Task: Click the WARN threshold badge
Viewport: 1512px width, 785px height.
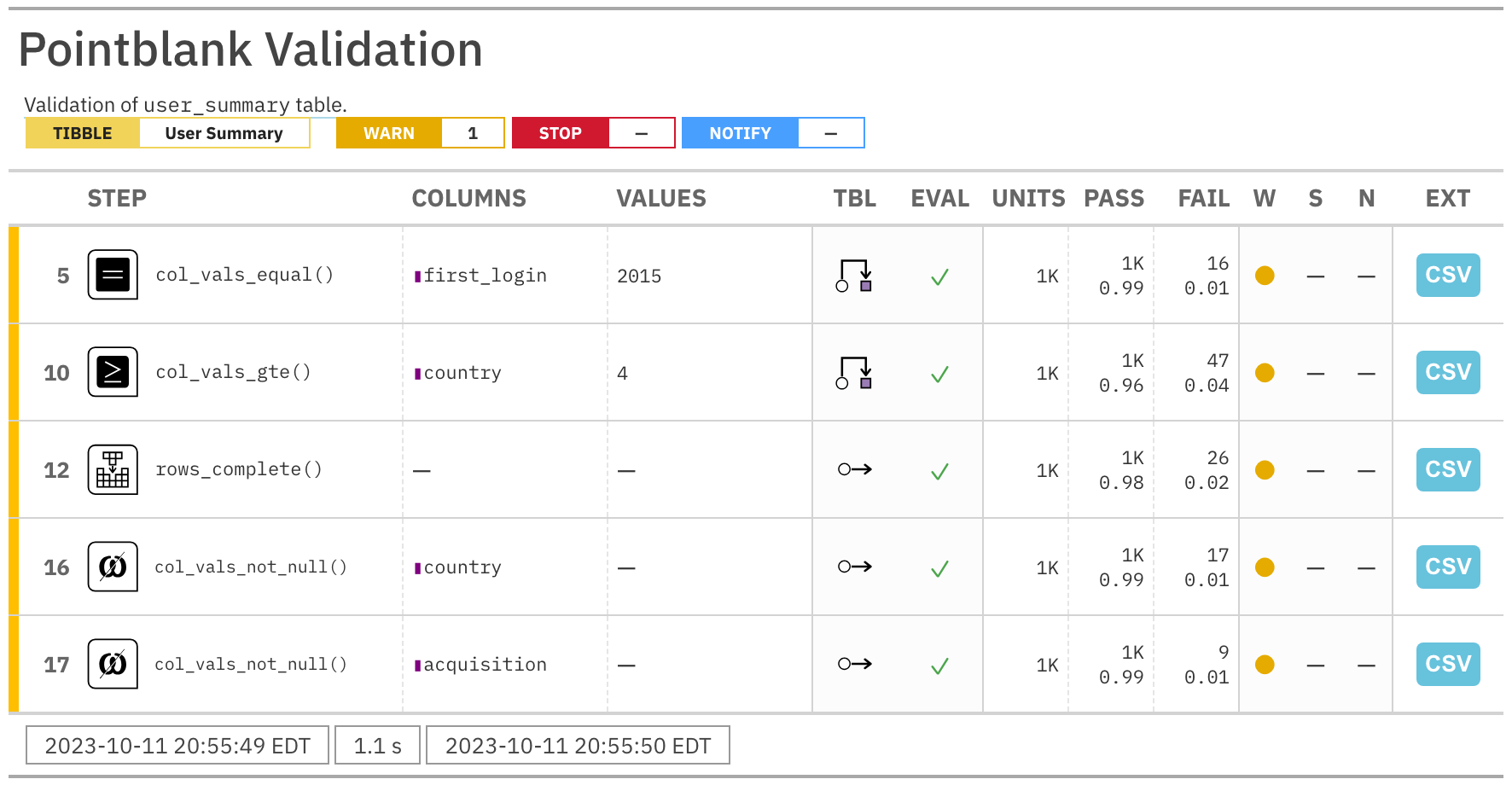Action: click(389, 133)
